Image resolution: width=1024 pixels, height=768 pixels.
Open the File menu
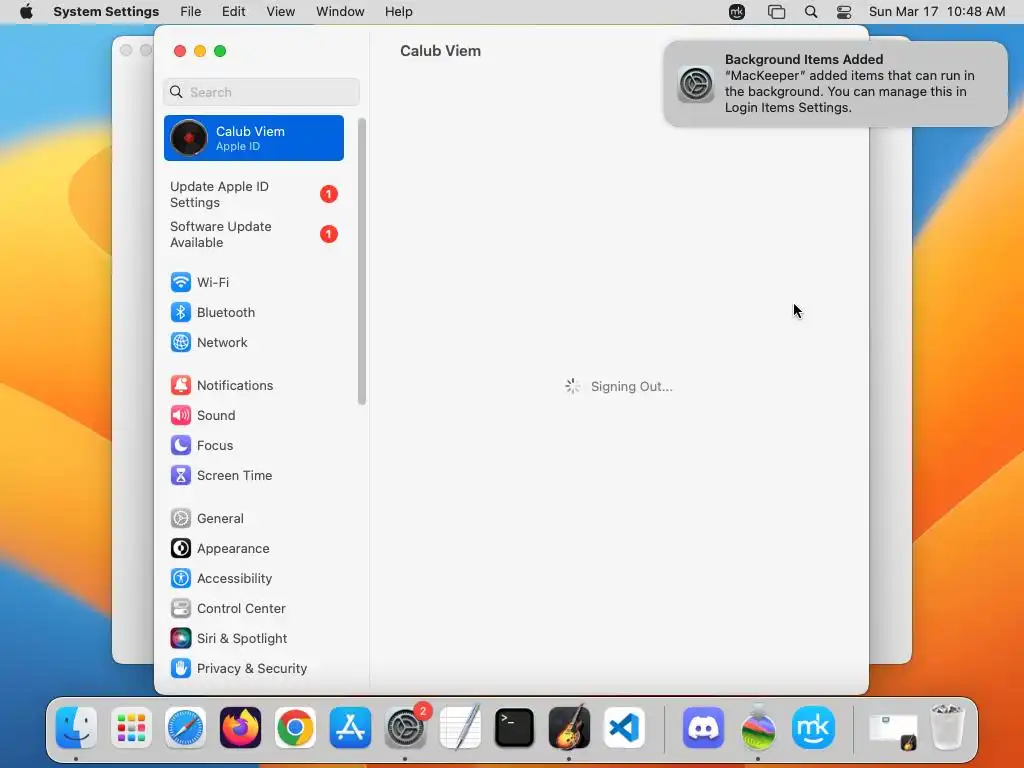coord(191,12)
